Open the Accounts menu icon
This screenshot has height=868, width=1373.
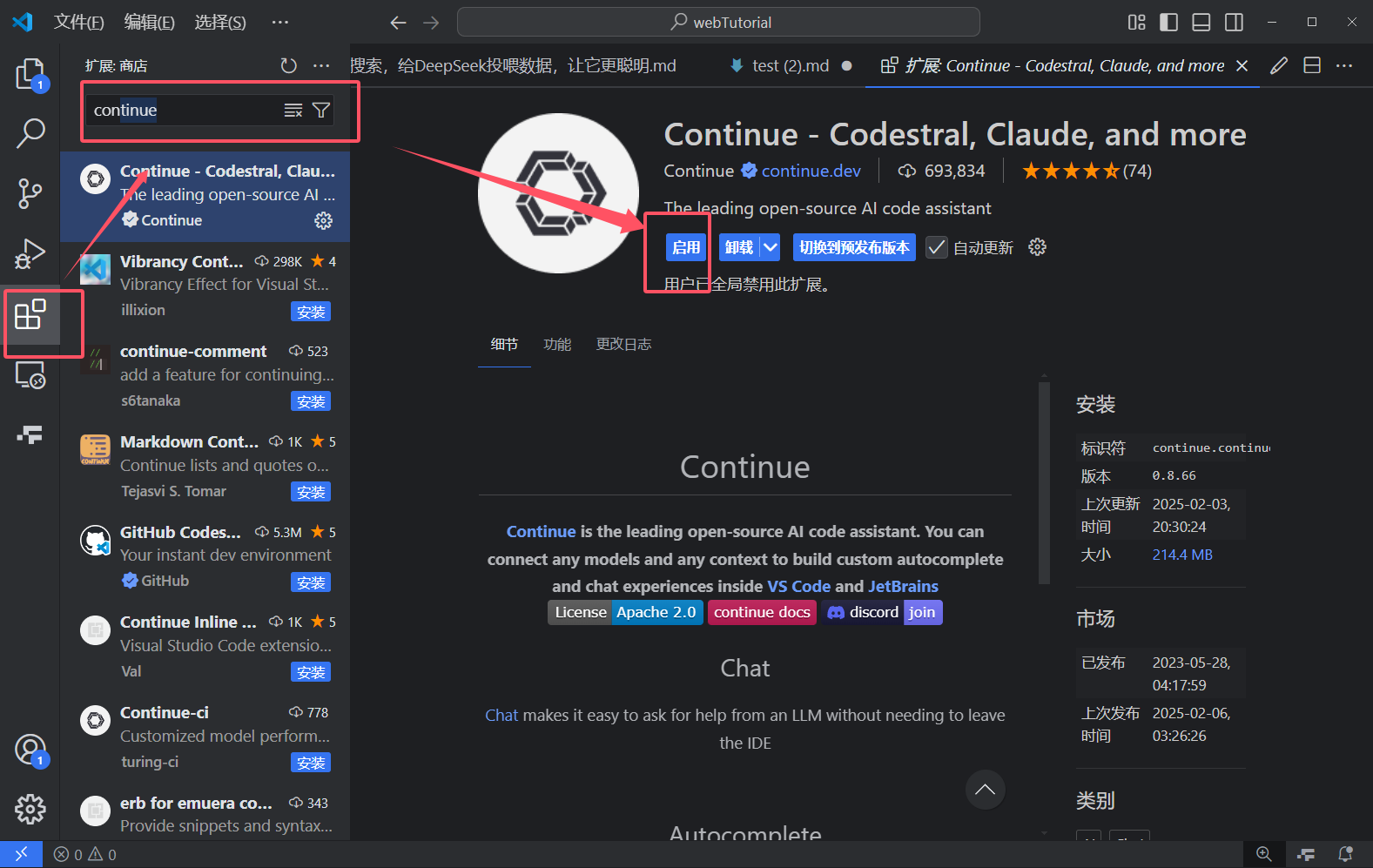pyautogui.click(x=30, y=750)
